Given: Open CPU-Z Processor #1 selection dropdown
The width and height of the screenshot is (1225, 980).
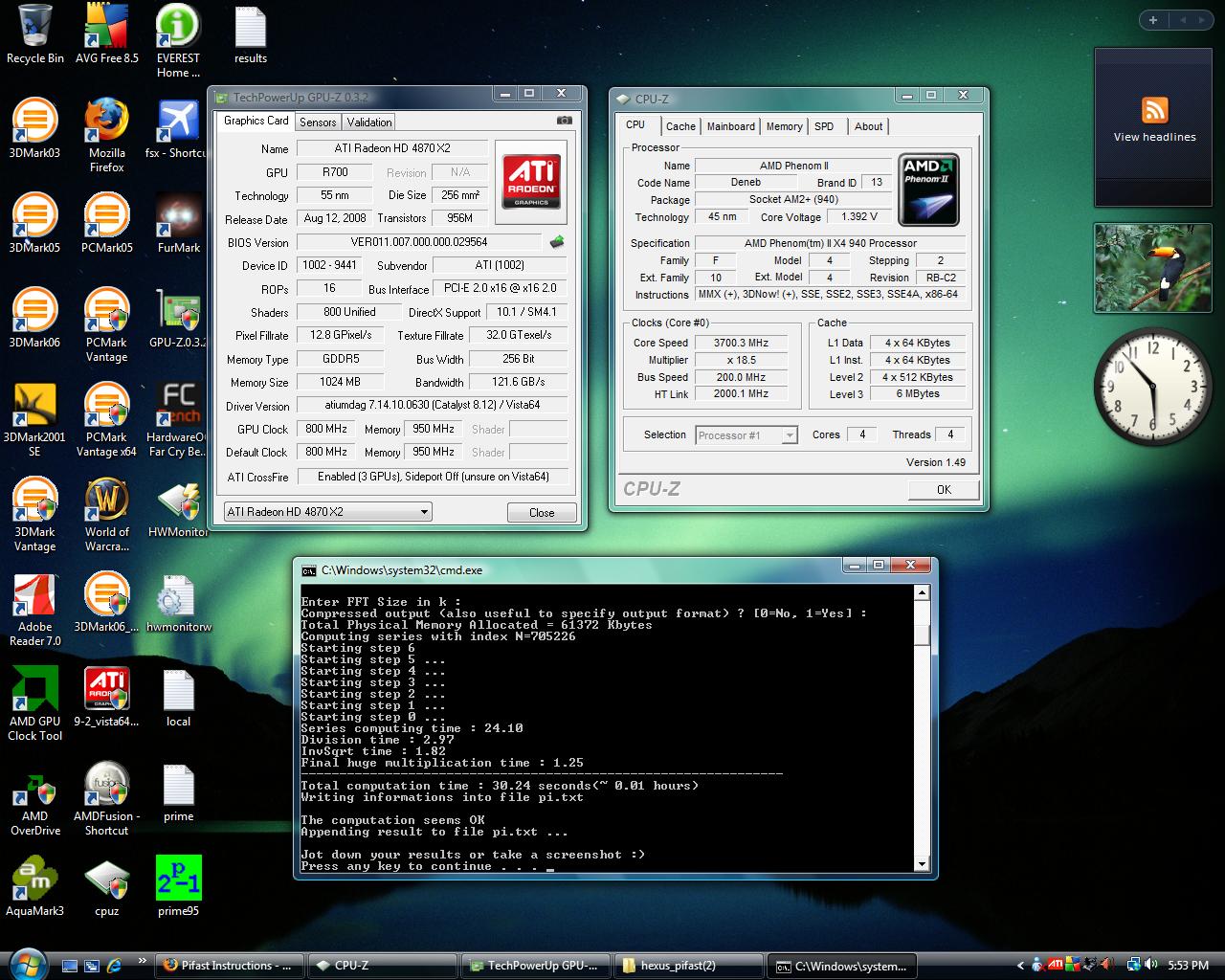Looking at the screenshot, I should (x=746, y=435).
